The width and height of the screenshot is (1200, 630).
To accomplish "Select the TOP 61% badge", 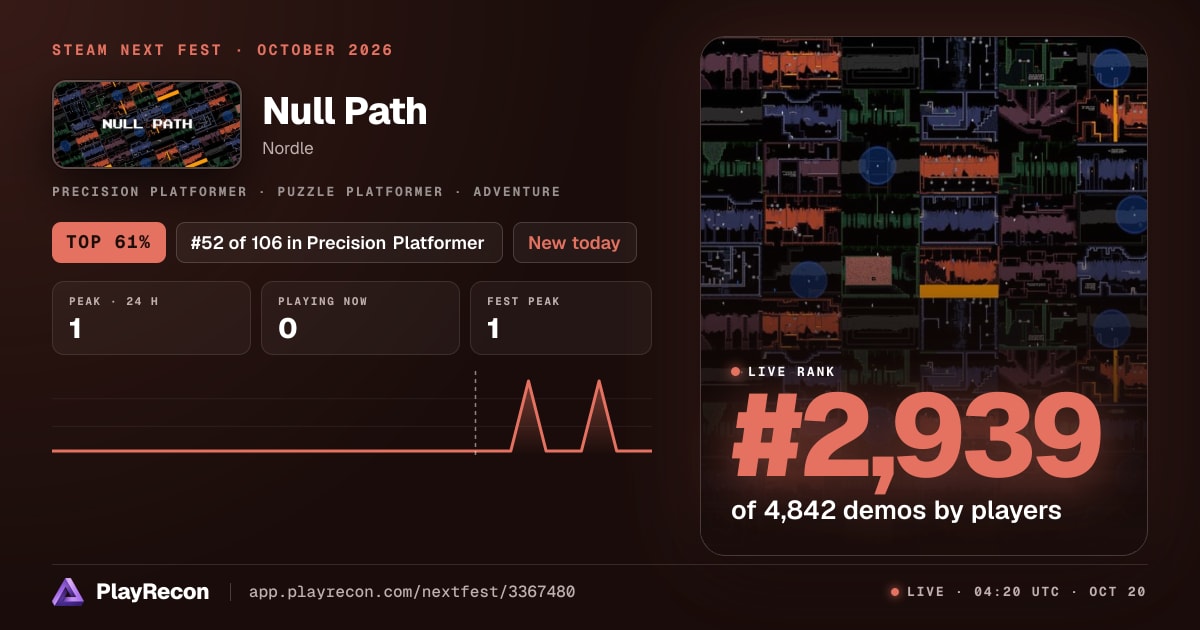I will [109, 242].
